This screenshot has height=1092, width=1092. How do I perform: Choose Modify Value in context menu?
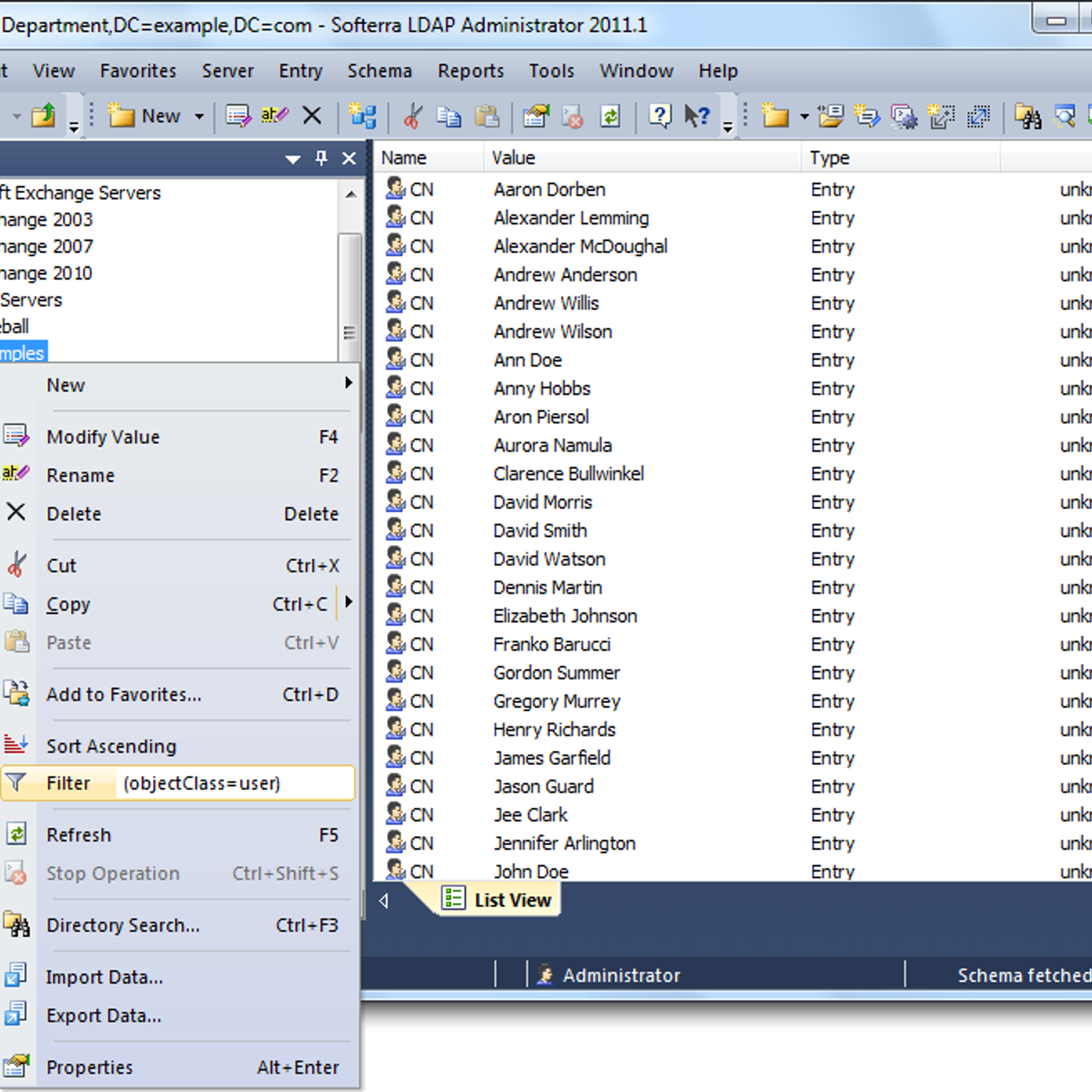click(179, 437)
